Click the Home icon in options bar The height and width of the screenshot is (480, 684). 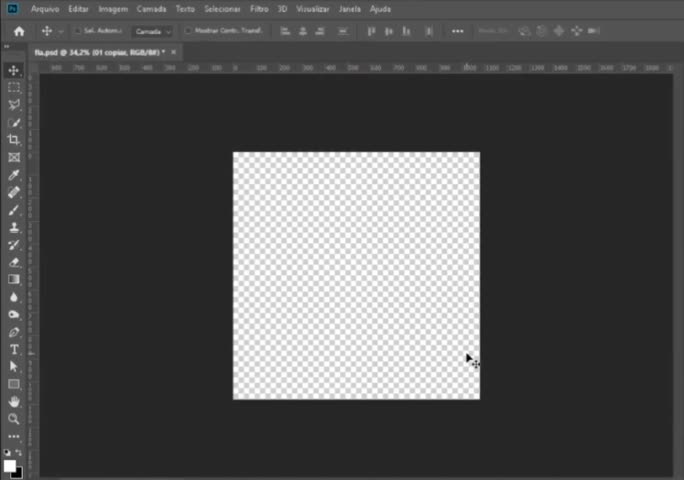pos(19,31)
